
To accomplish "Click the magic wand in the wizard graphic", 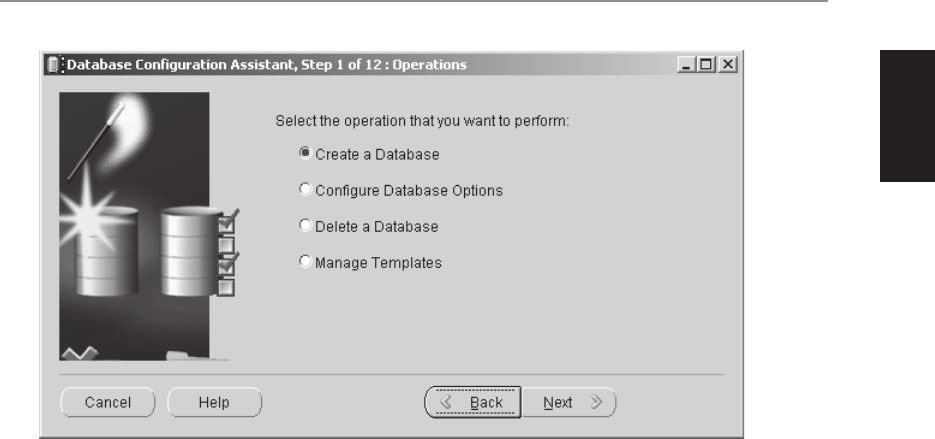I will tap(96, 141).
